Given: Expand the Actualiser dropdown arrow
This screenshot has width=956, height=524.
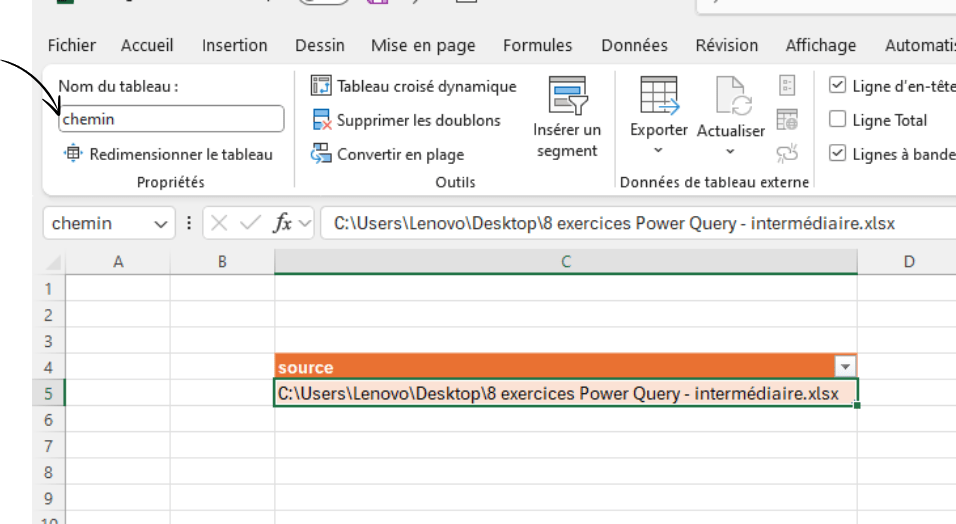Looking at the screenshot, I should tap(730, 151).
